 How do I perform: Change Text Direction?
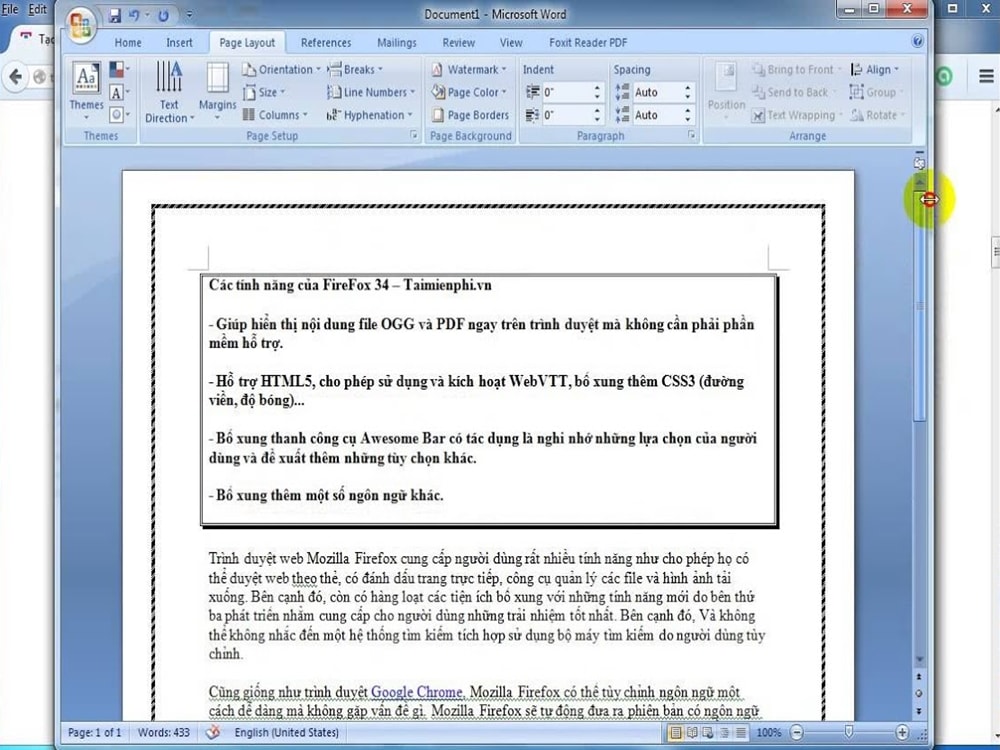[x=169, y=91]
